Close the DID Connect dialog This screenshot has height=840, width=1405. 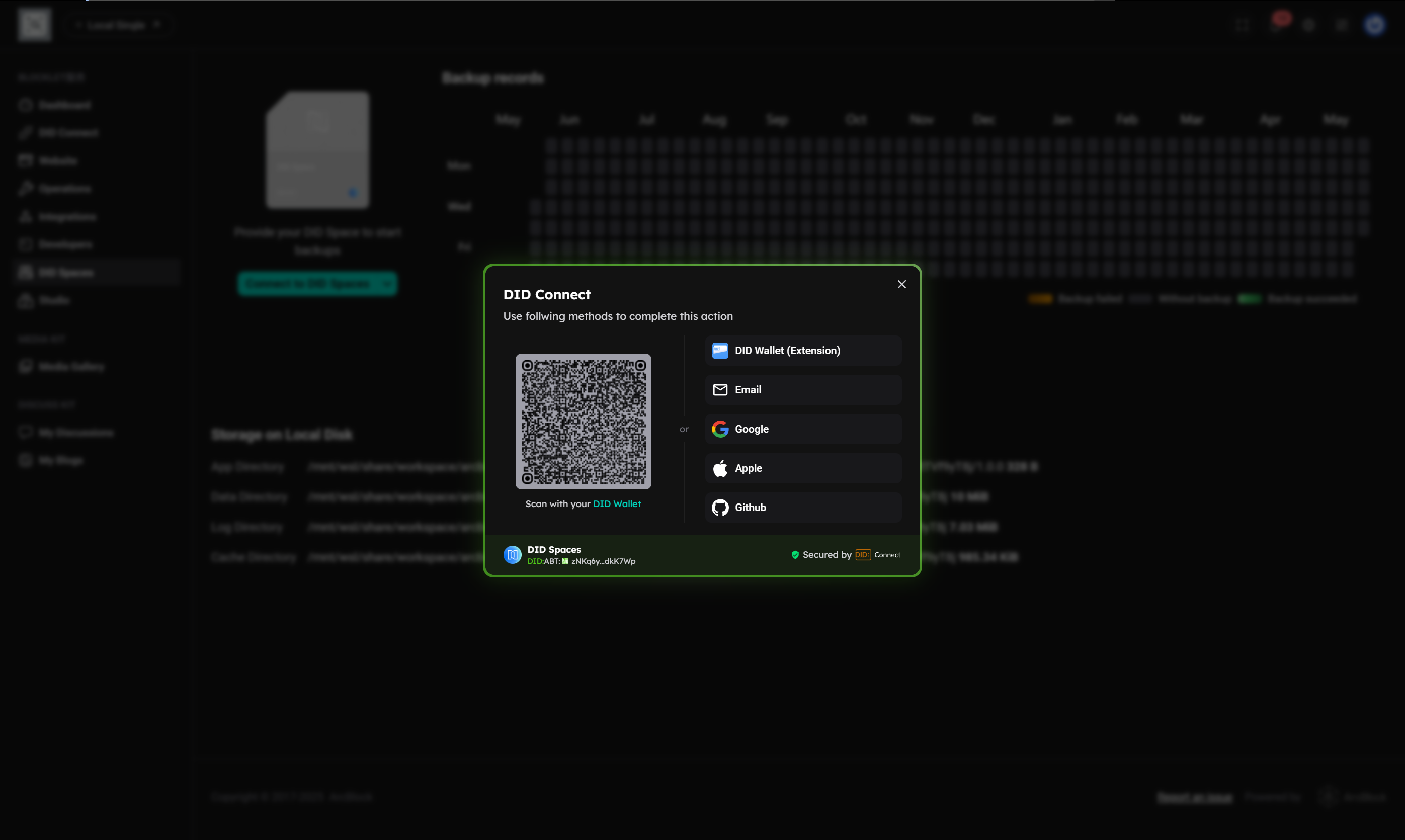click(x=901, y=284)
